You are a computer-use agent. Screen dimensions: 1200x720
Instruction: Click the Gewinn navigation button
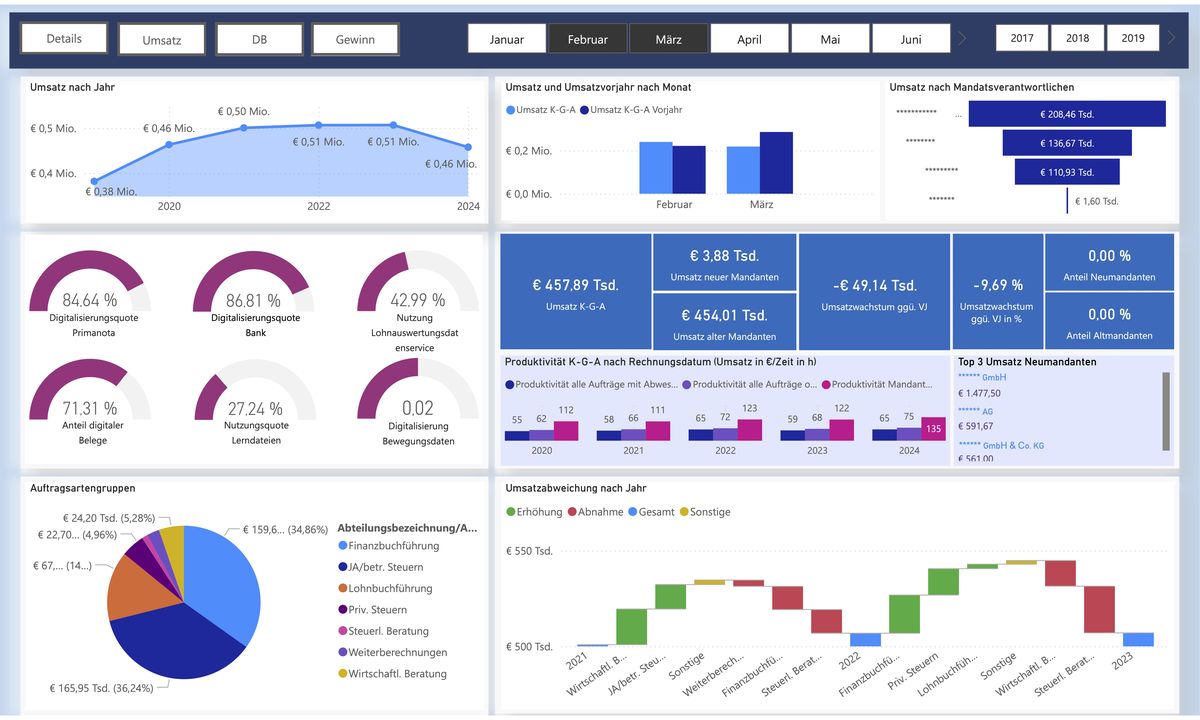coord(355,39)
